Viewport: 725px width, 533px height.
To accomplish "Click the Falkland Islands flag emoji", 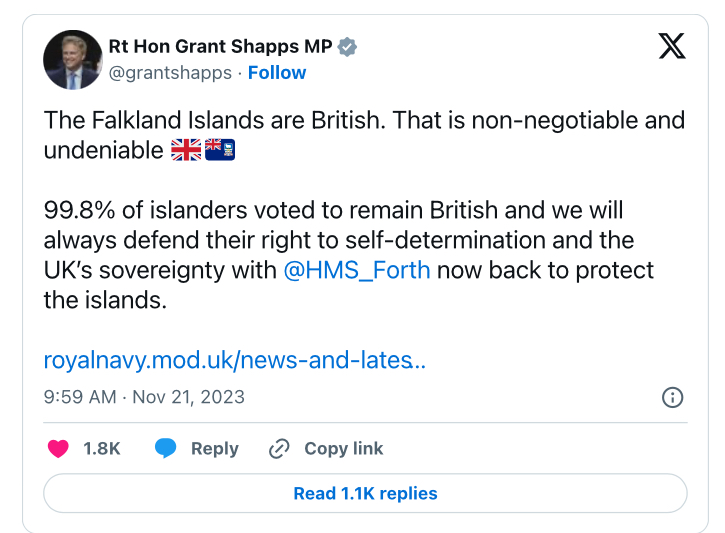I will point(220,150).
